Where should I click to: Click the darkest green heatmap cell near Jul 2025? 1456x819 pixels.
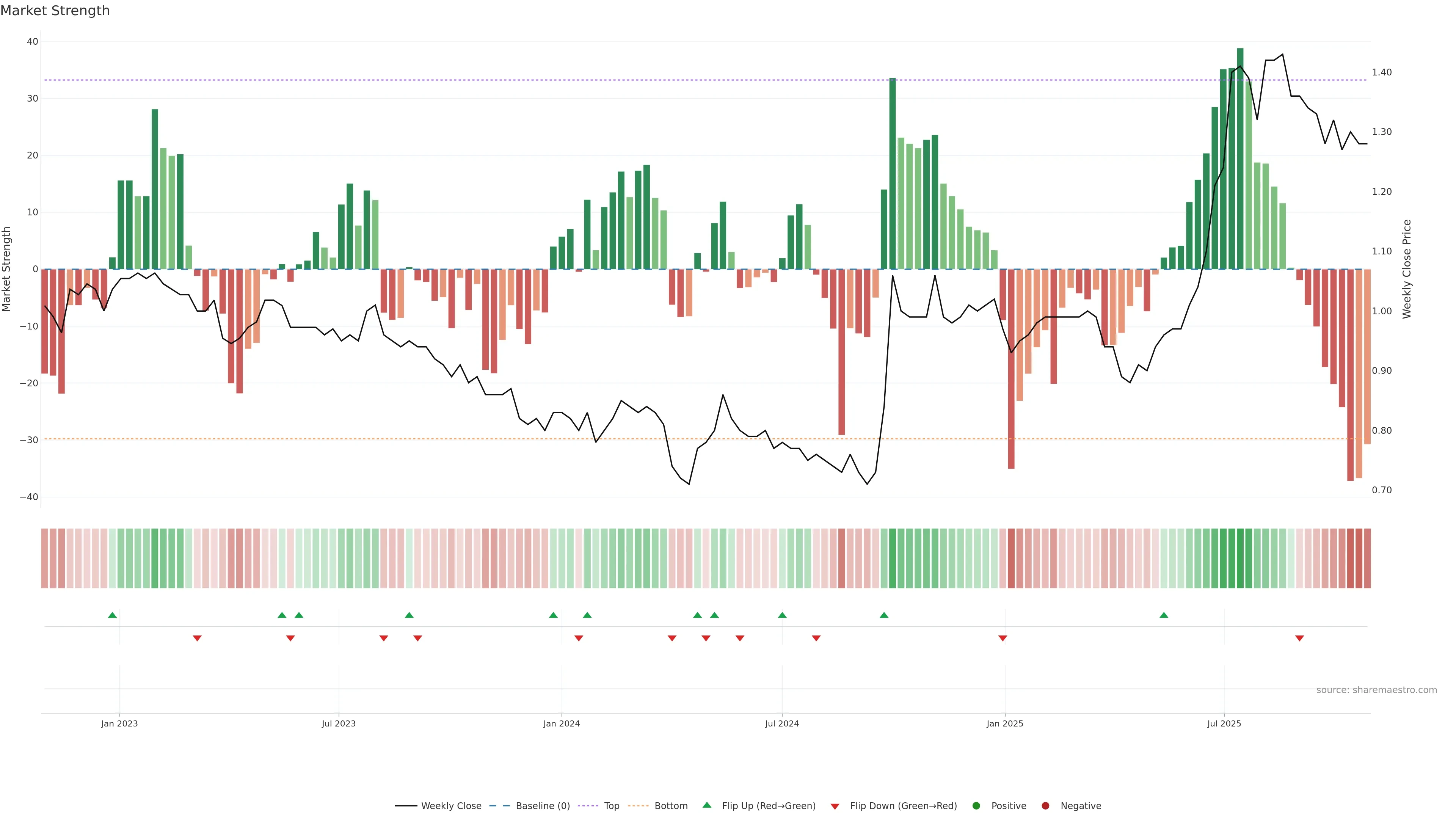[x=1240, y=558]
